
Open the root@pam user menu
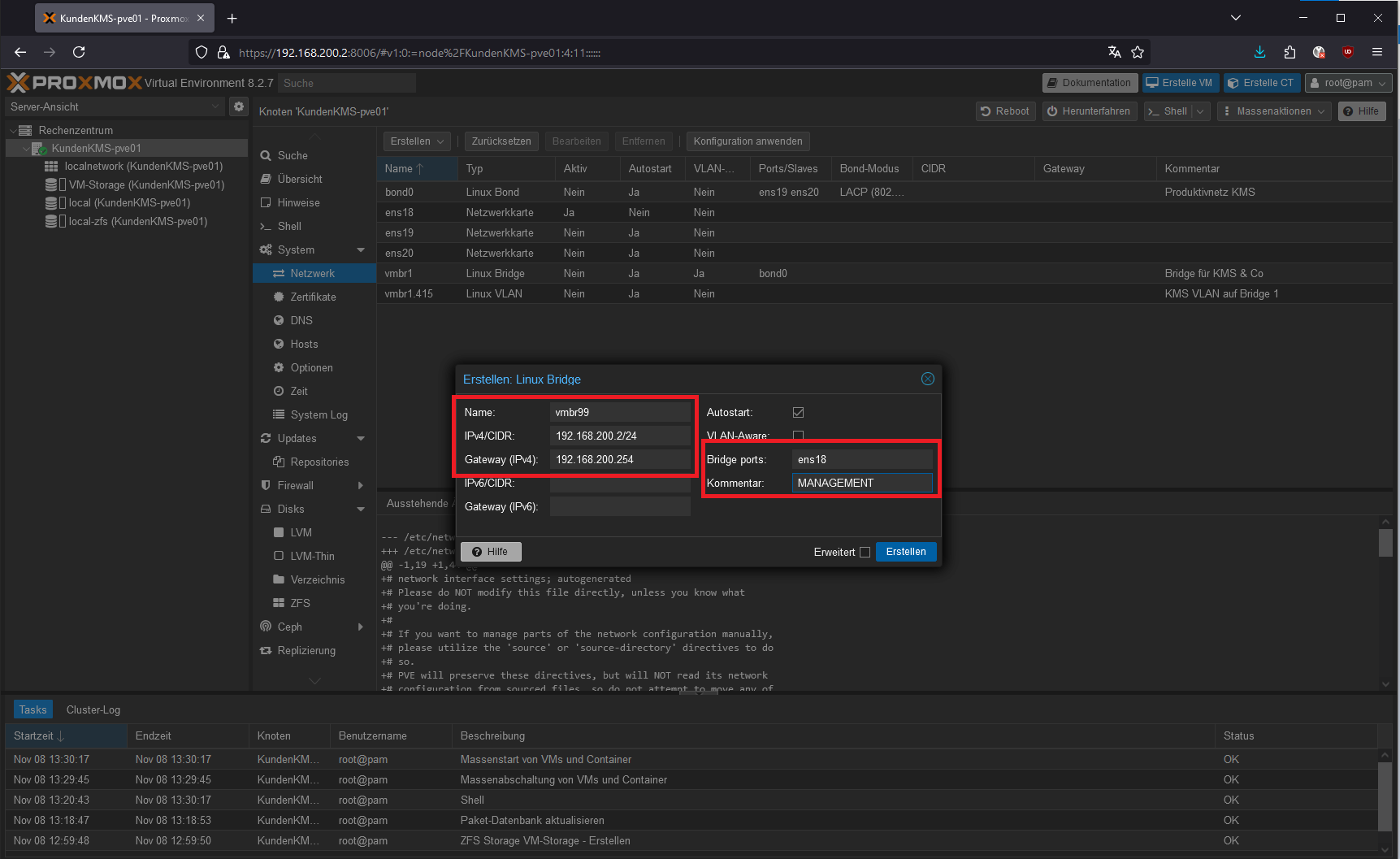1348,83
